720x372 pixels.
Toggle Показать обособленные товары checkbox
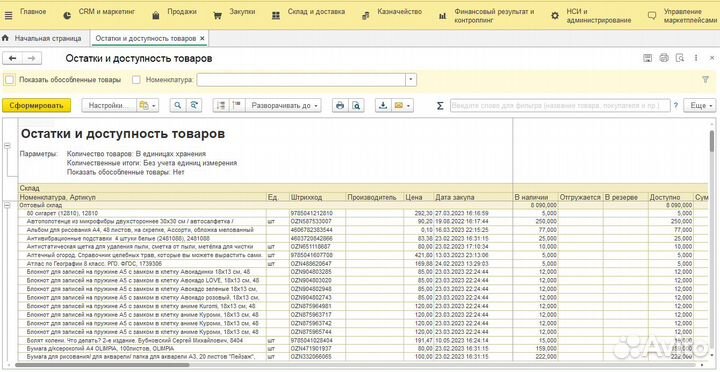point(9,80)
